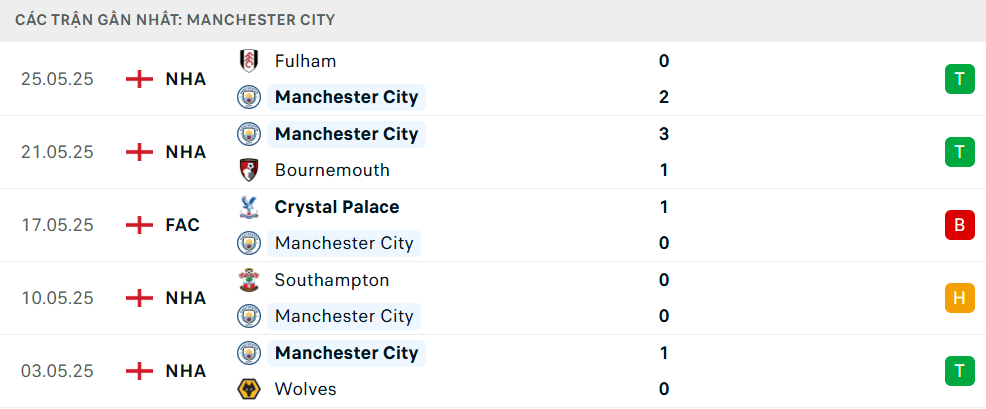Click green T badge for Bournemouth match

tap(959, 152)
